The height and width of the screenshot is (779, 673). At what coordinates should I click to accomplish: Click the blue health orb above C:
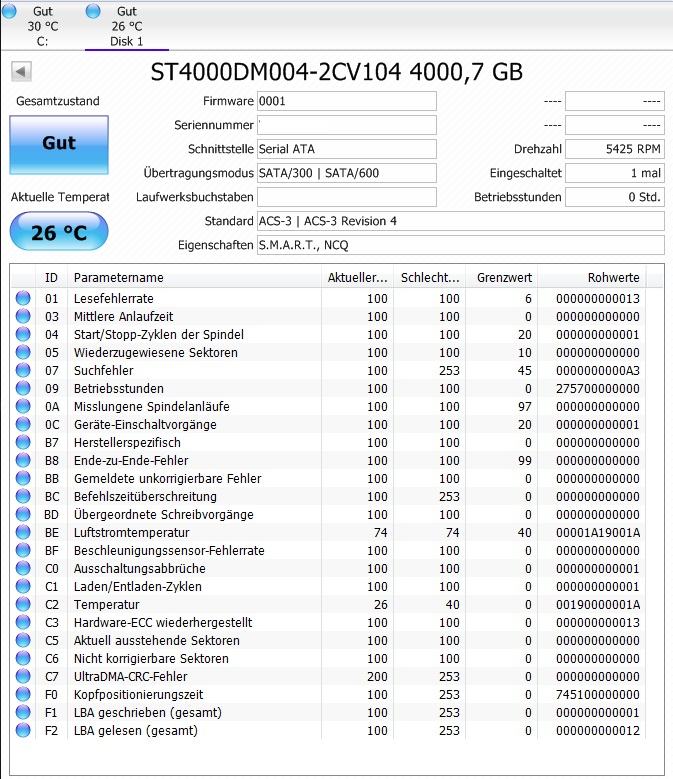point(9,10)
